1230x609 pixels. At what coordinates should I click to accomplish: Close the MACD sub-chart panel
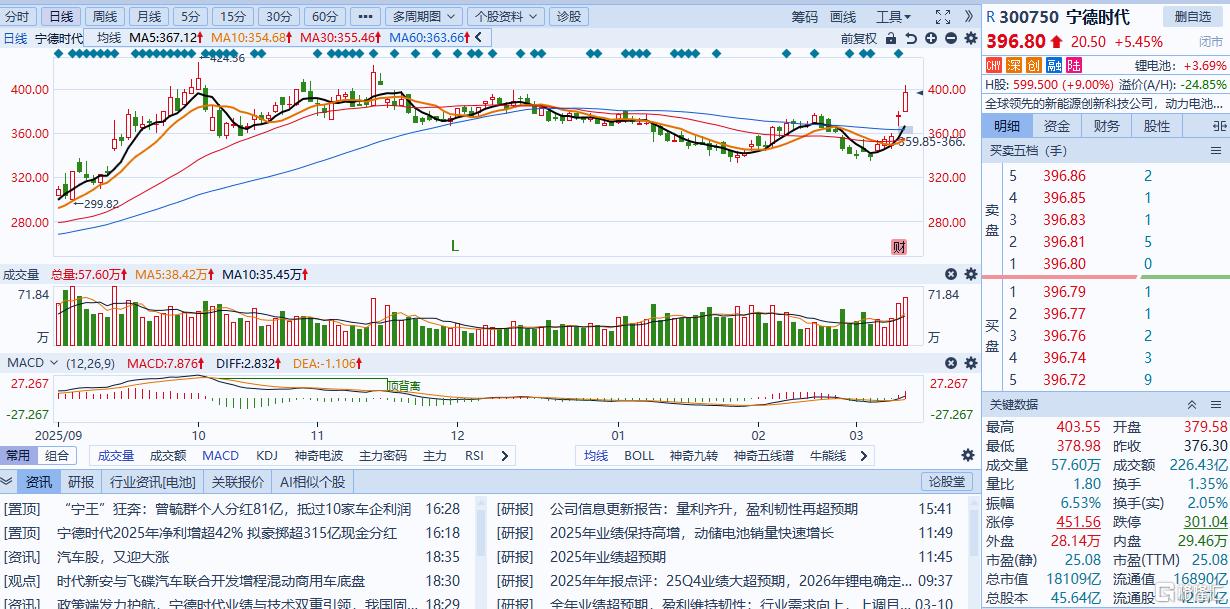951,363
